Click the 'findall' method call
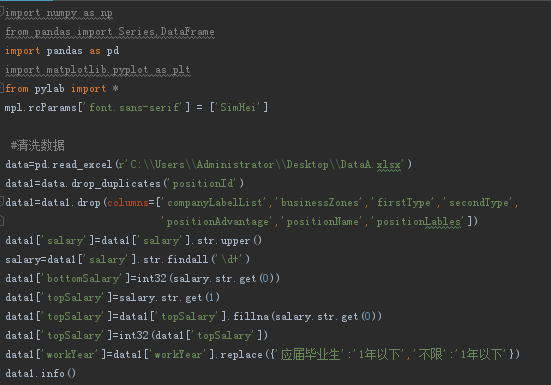 [x=187, y=259]
